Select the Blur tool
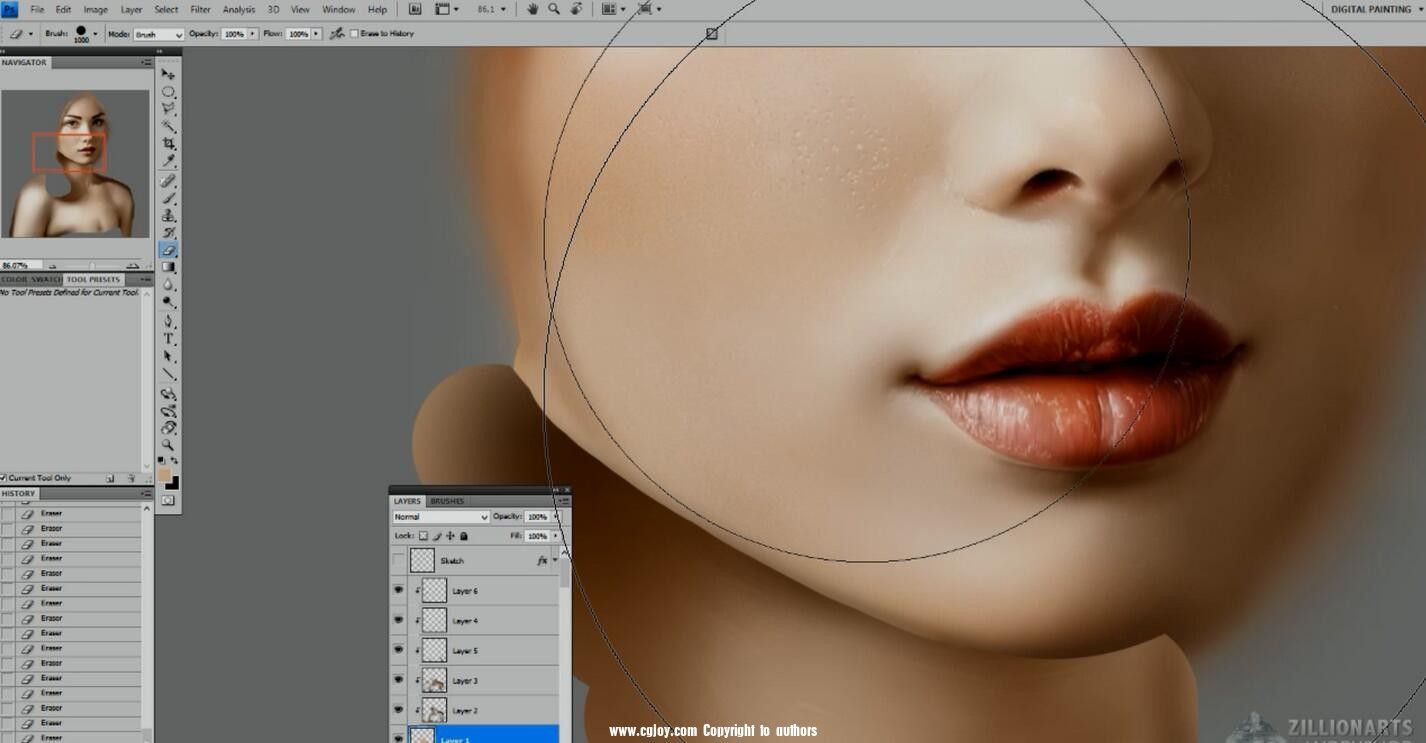 pos(168,285)
